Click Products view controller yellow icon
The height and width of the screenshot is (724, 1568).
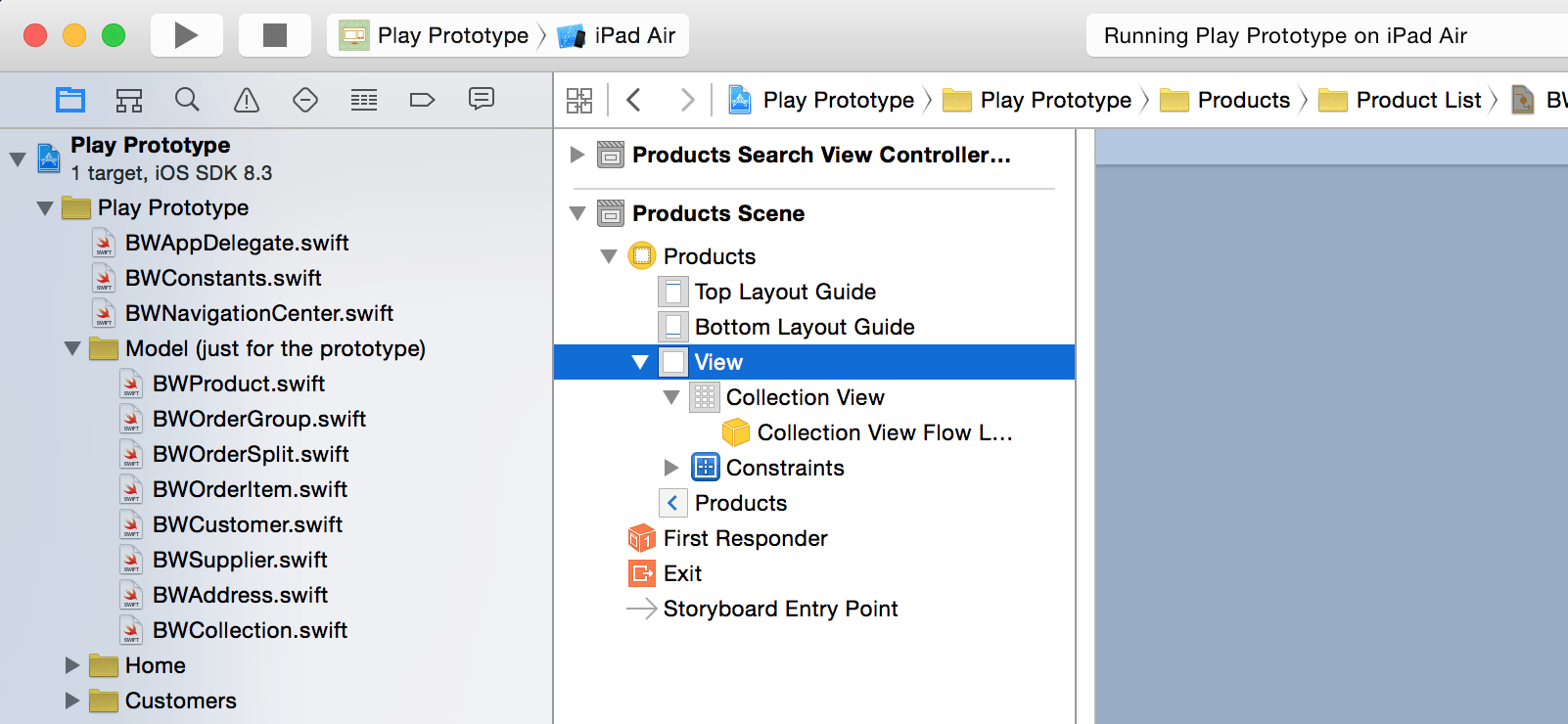(642, 256)
